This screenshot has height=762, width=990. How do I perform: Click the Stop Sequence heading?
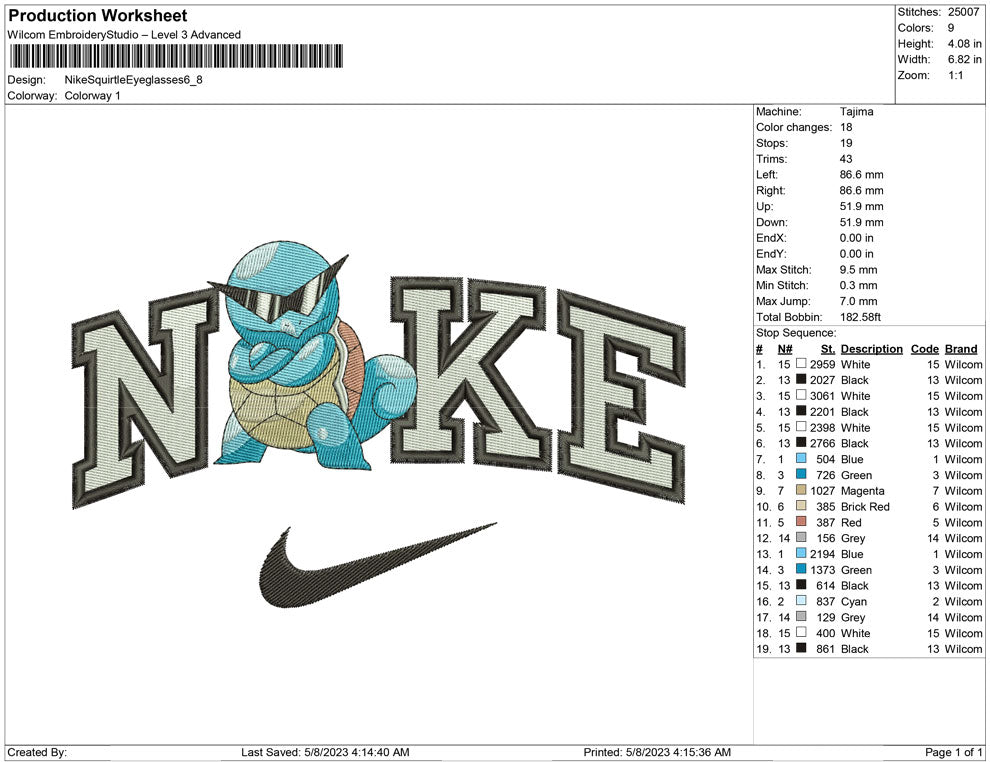point(796,333)
